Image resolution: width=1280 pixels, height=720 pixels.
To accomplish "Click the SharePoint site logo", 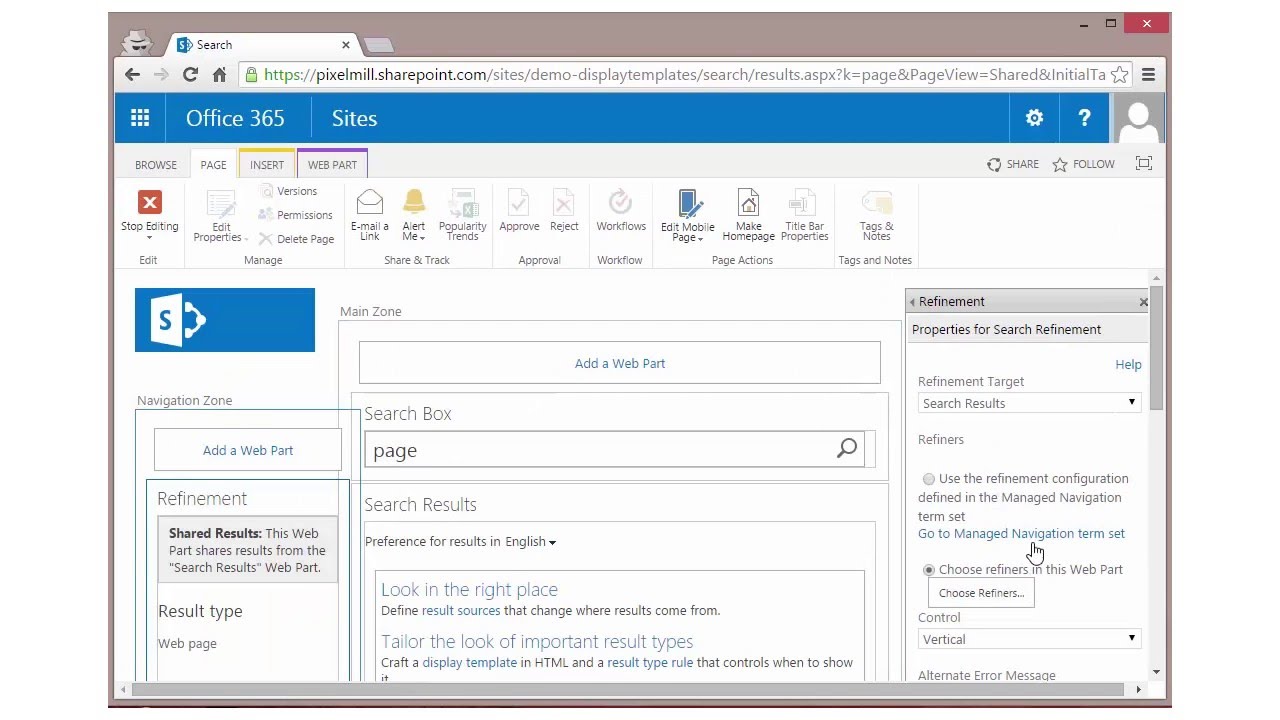I will [x=225, y=320].
